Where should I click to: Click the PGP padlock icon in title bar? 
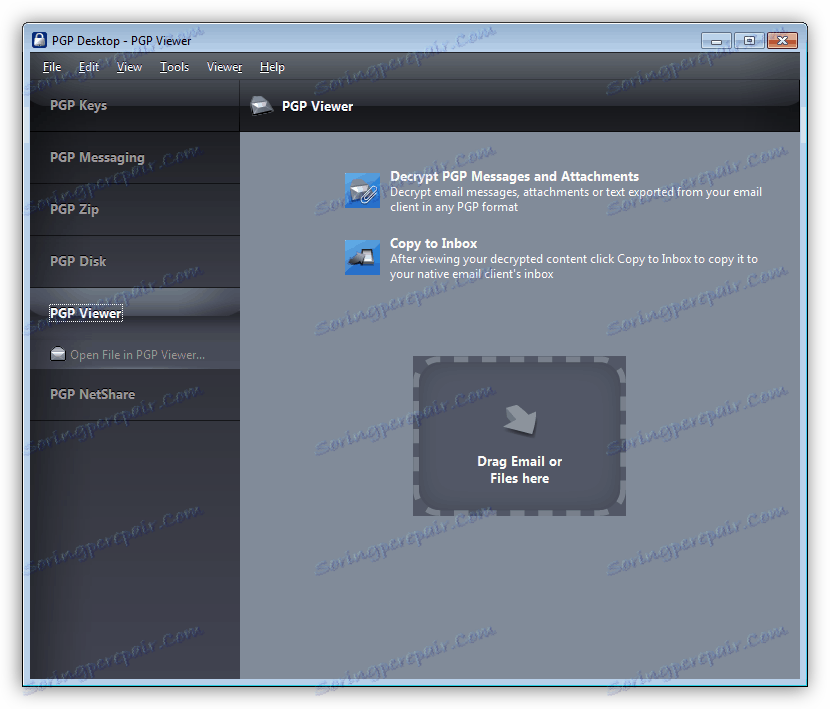pos(39,40)
